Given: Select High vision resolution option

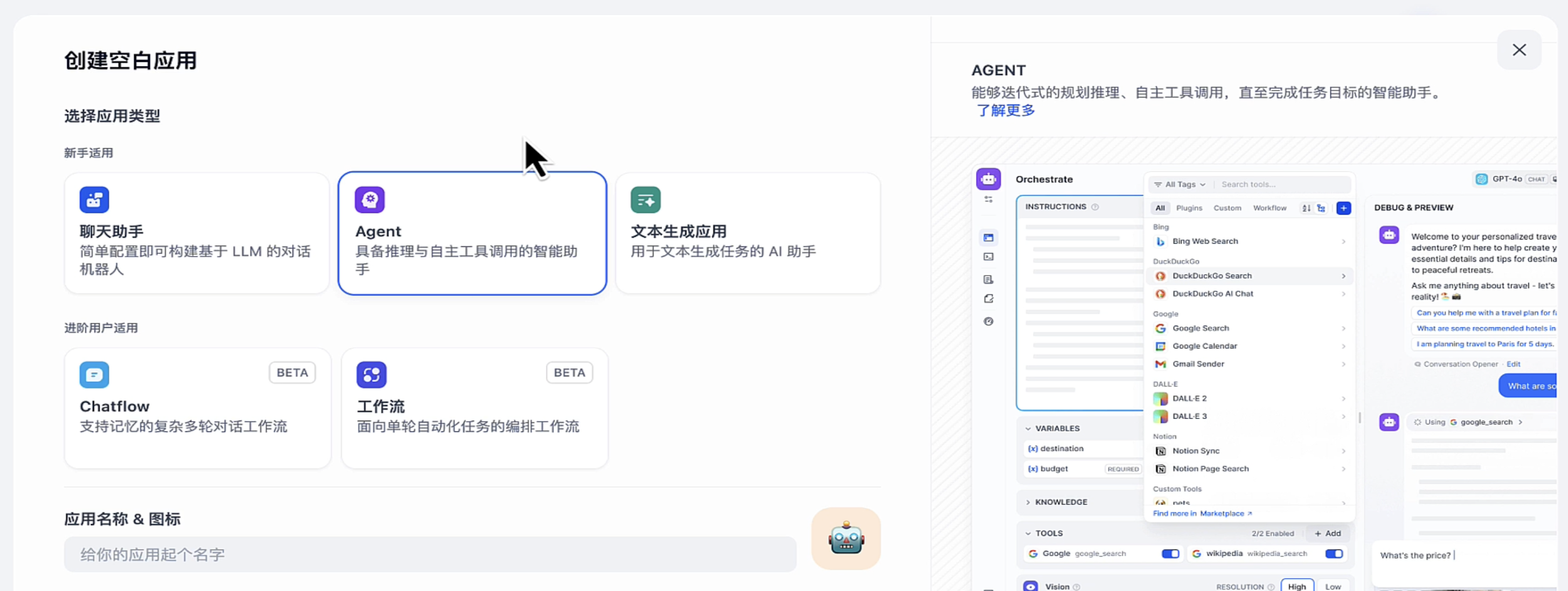Looking at the screenshot, I should pyautogui.click(x=1296, y=586).
